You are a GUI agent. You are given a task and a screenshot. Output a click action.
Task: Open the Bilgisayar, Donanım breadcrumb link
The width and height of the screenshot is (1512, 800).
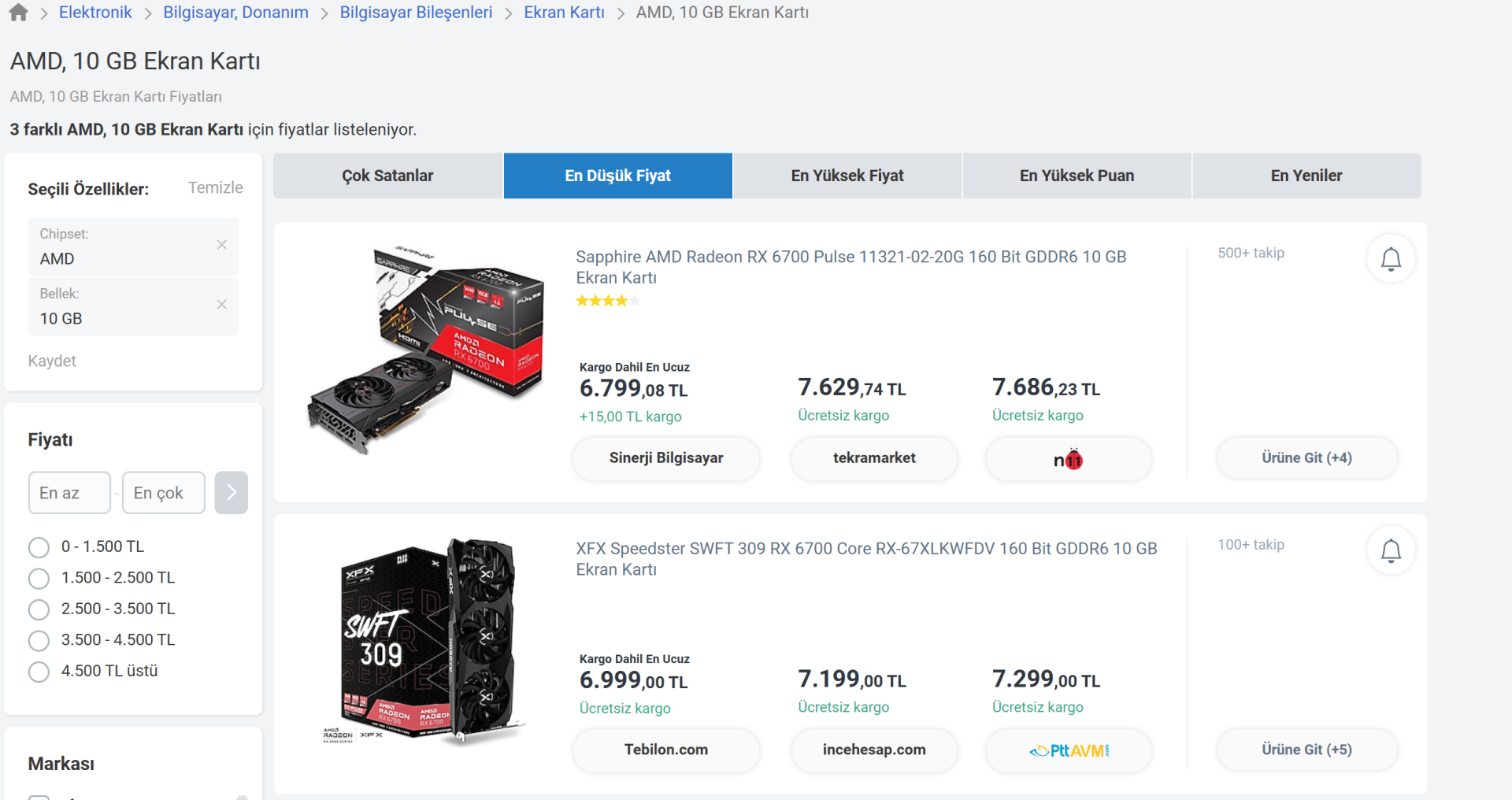[x=236, y=13]
